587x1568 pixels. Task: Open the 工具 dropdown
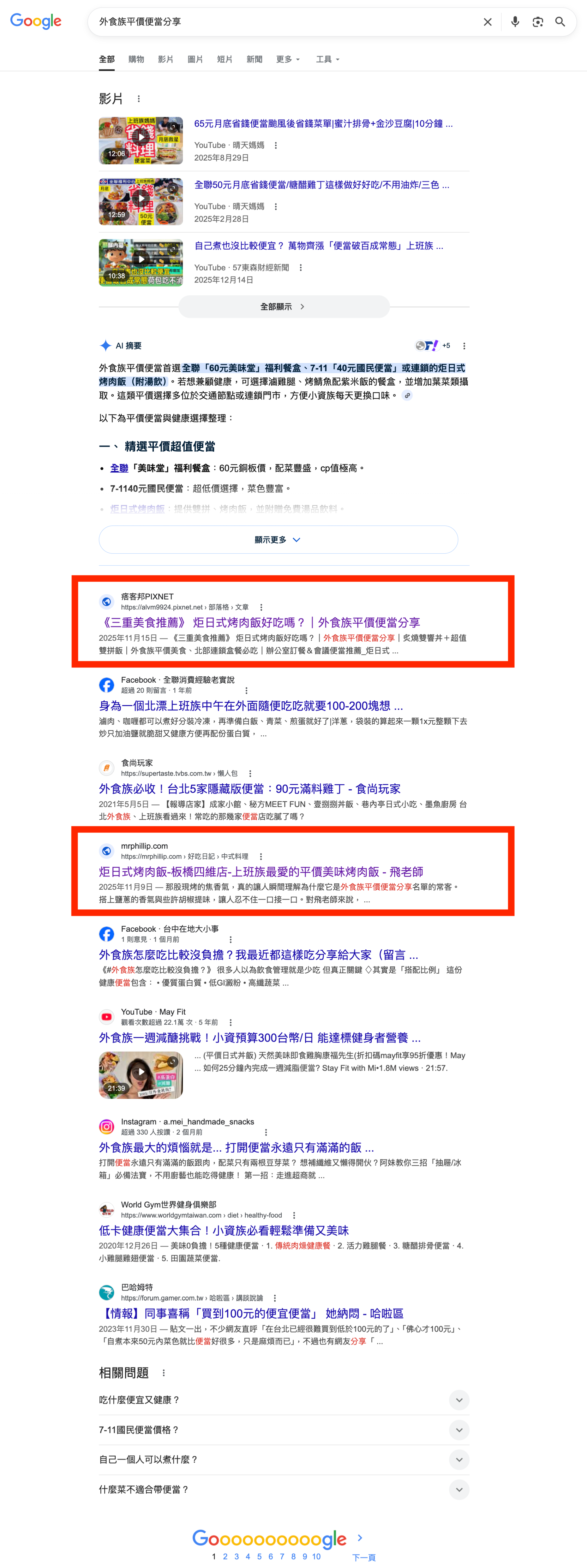[327, 59]
